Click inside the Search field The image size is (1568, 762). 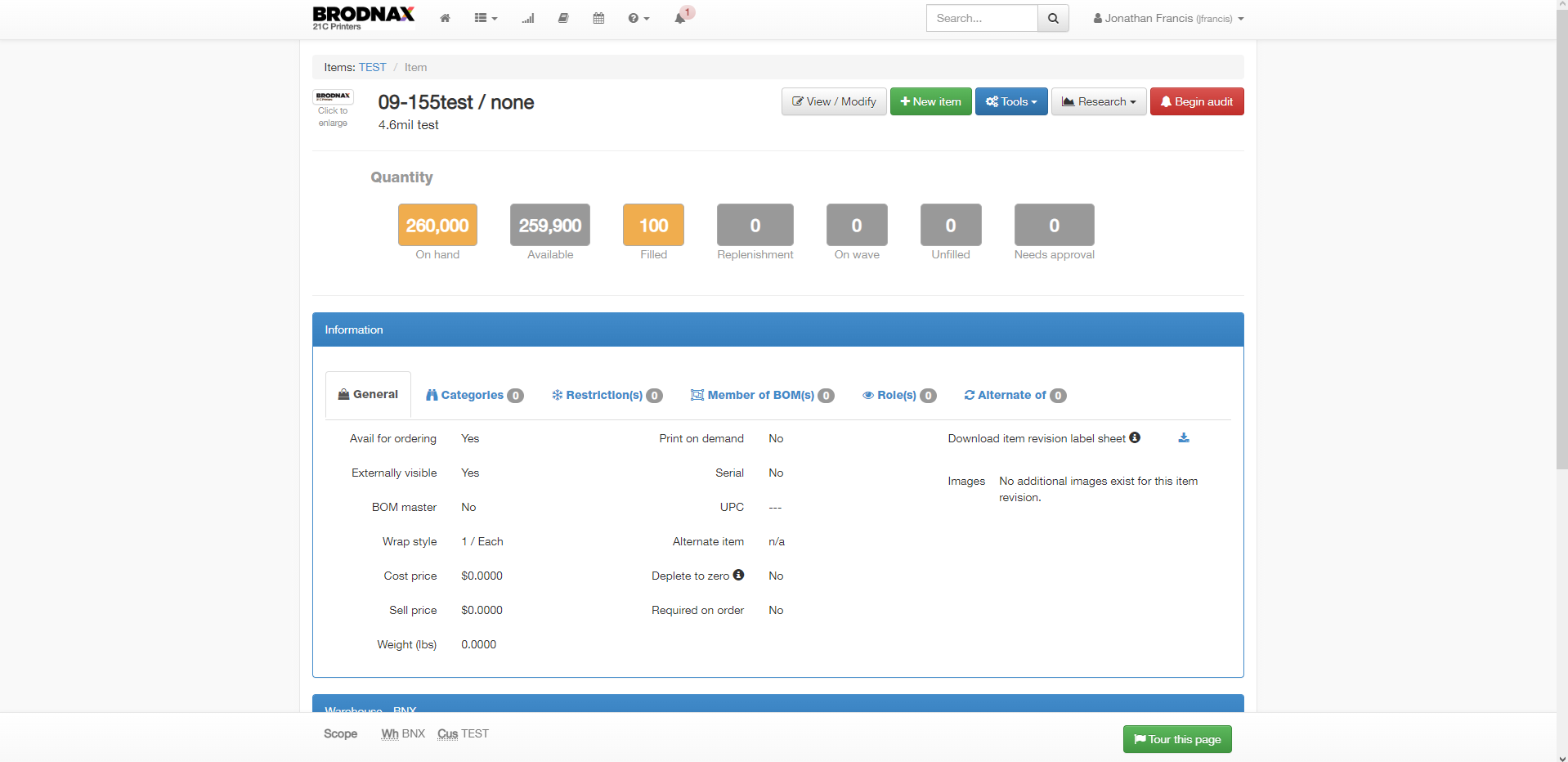[982, 18]
